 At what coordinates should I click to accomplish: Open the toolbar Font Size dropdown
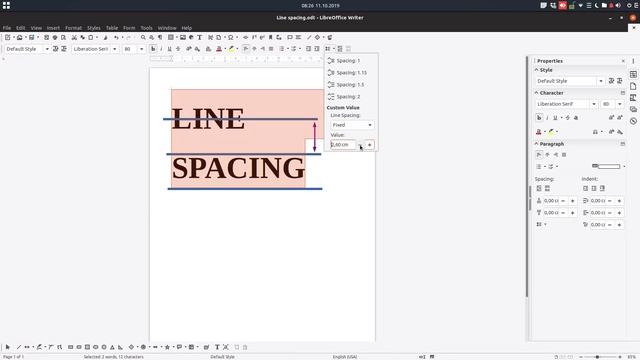point(141,49)
